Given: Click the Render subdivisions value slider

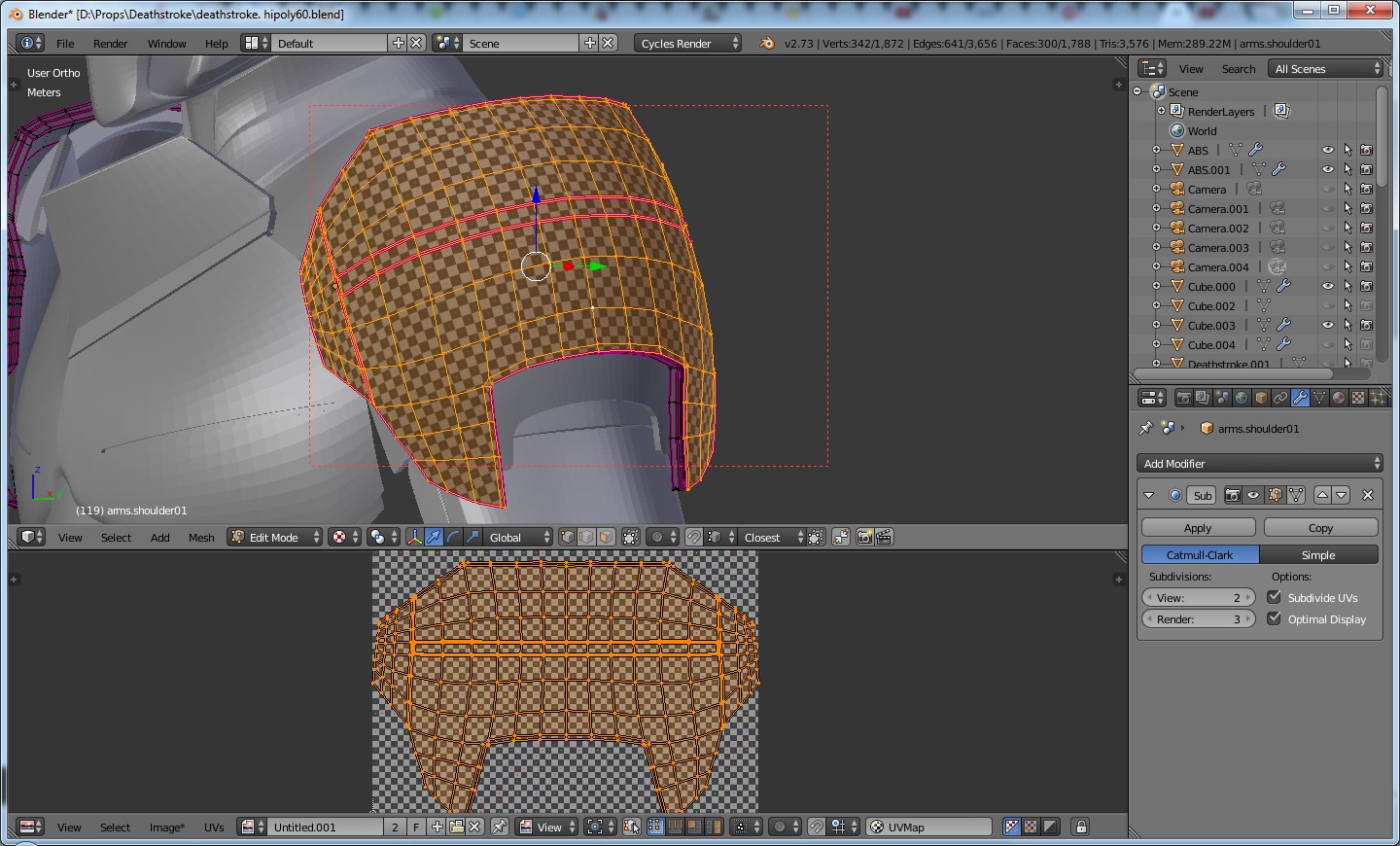Looking at the screenshot, I should coord(1199,619).
